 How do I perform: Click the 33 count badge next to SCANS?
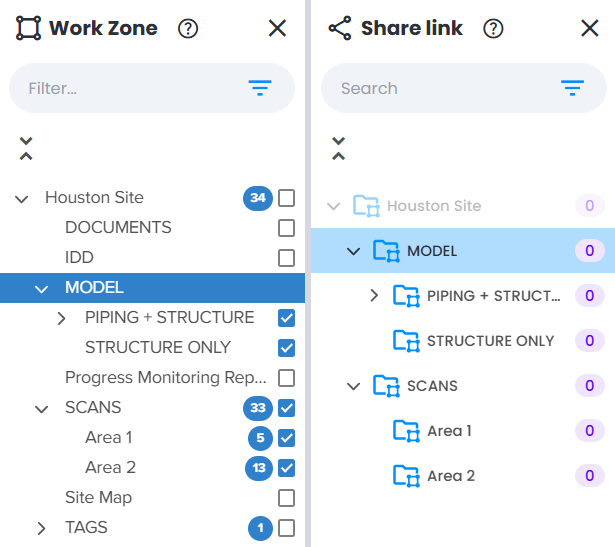coord(258,408)
